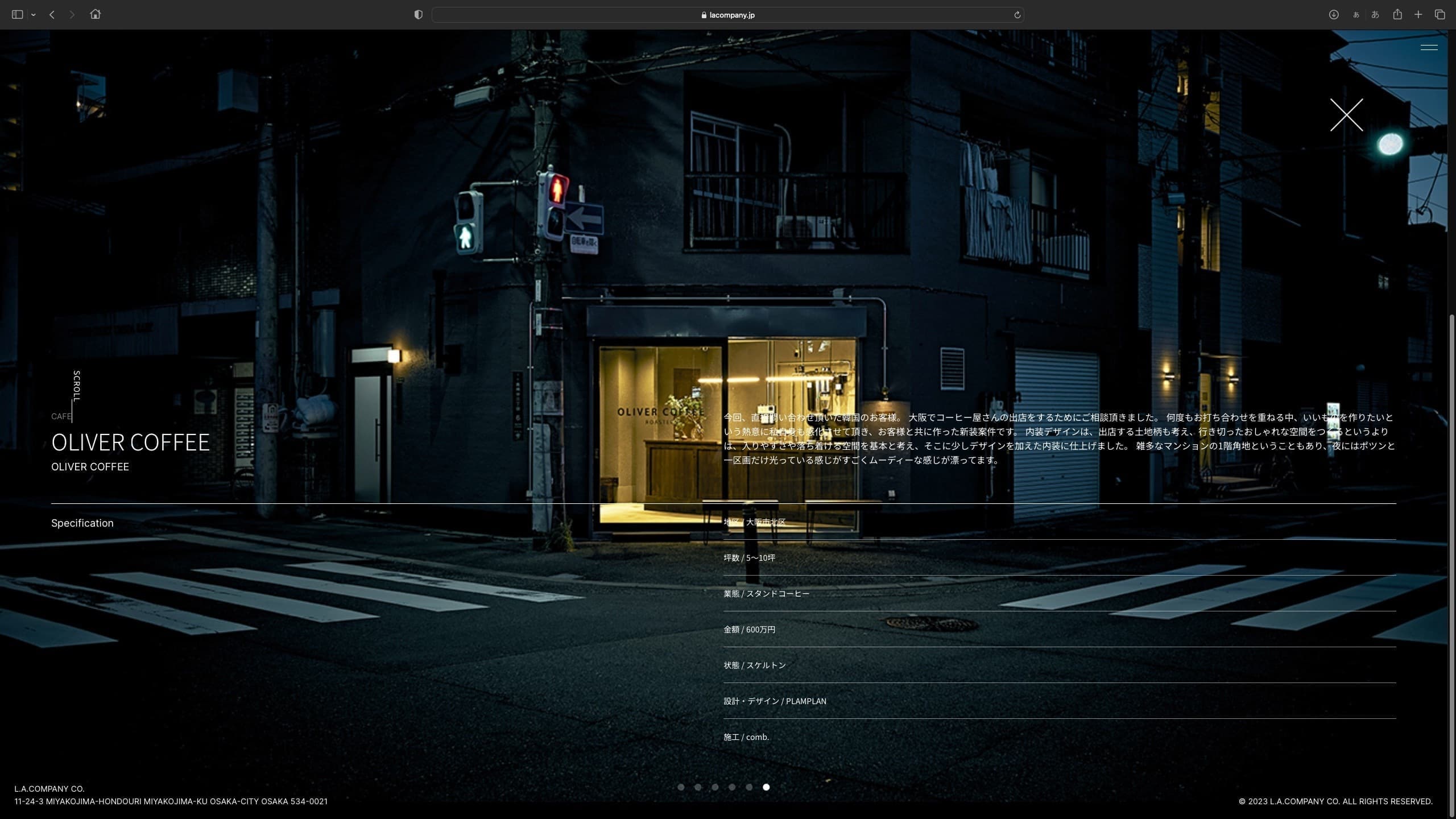Close the project detail with the large X

[1346, 115]
